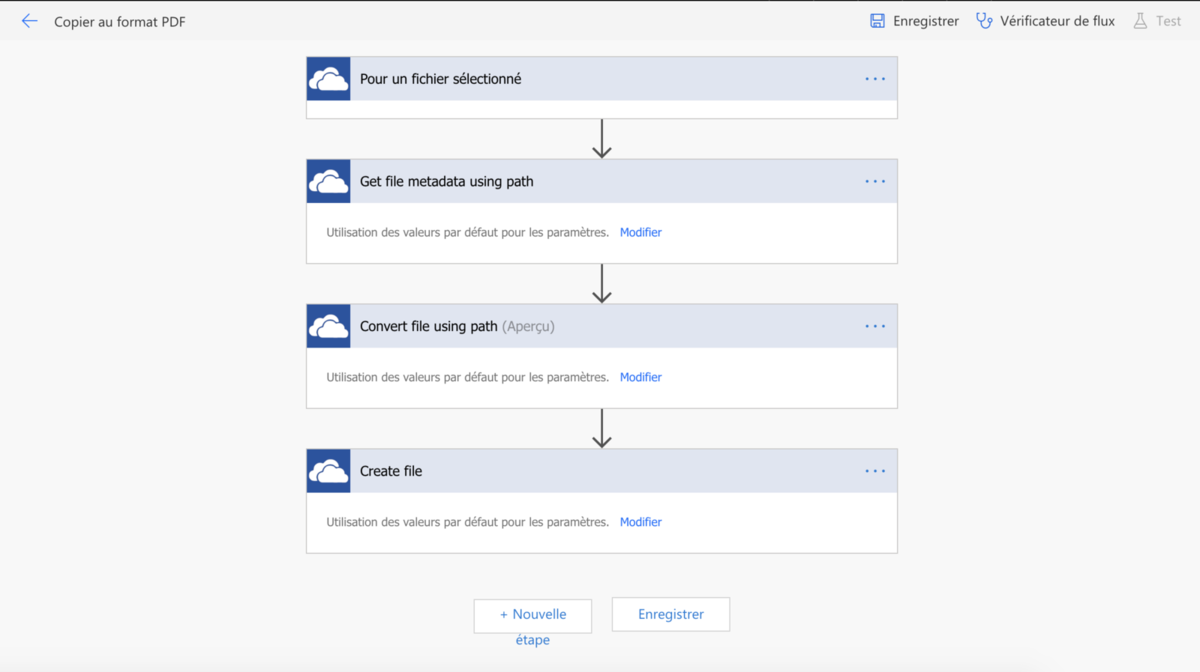Open ellipsis menu for Pour un fichier sélectionné
This screenshot has width=1200, height=672.
pyautogui.click(x=875, y=79)
